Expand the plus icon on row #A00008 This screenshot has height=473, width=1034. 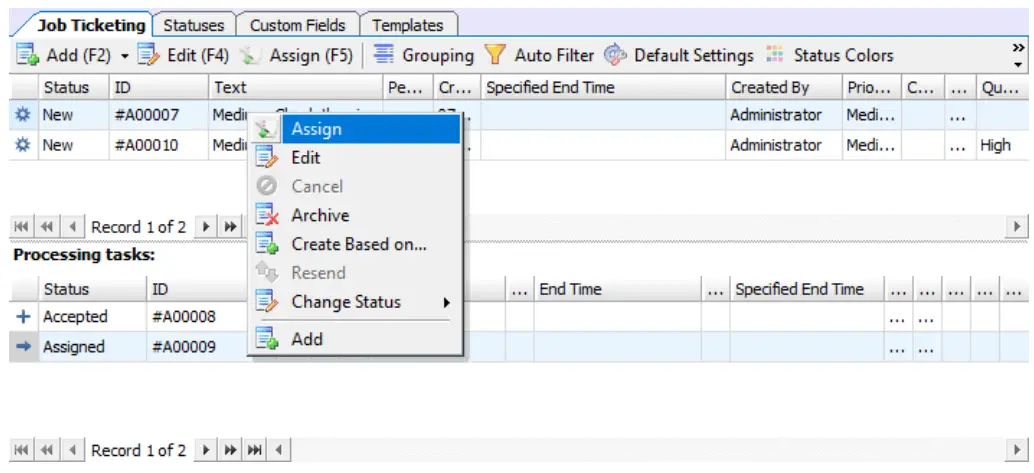point(23,317)
